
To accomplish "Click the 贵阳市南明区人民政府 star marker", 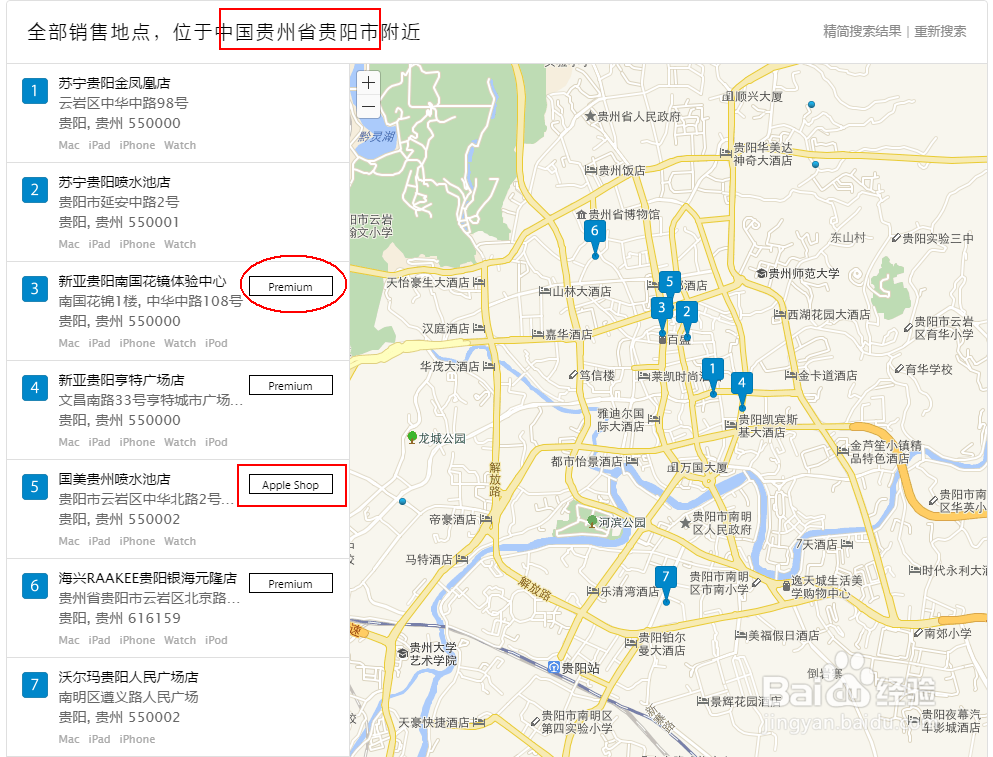I will pos(685,523).
